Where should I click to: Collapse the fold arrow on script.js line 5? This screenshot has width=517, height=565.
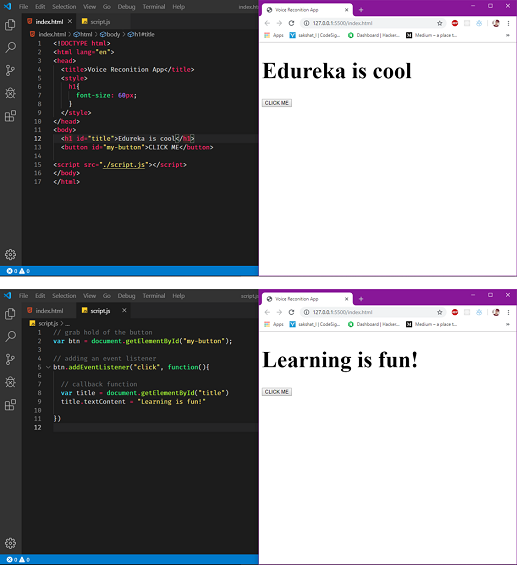coord(48,367)
